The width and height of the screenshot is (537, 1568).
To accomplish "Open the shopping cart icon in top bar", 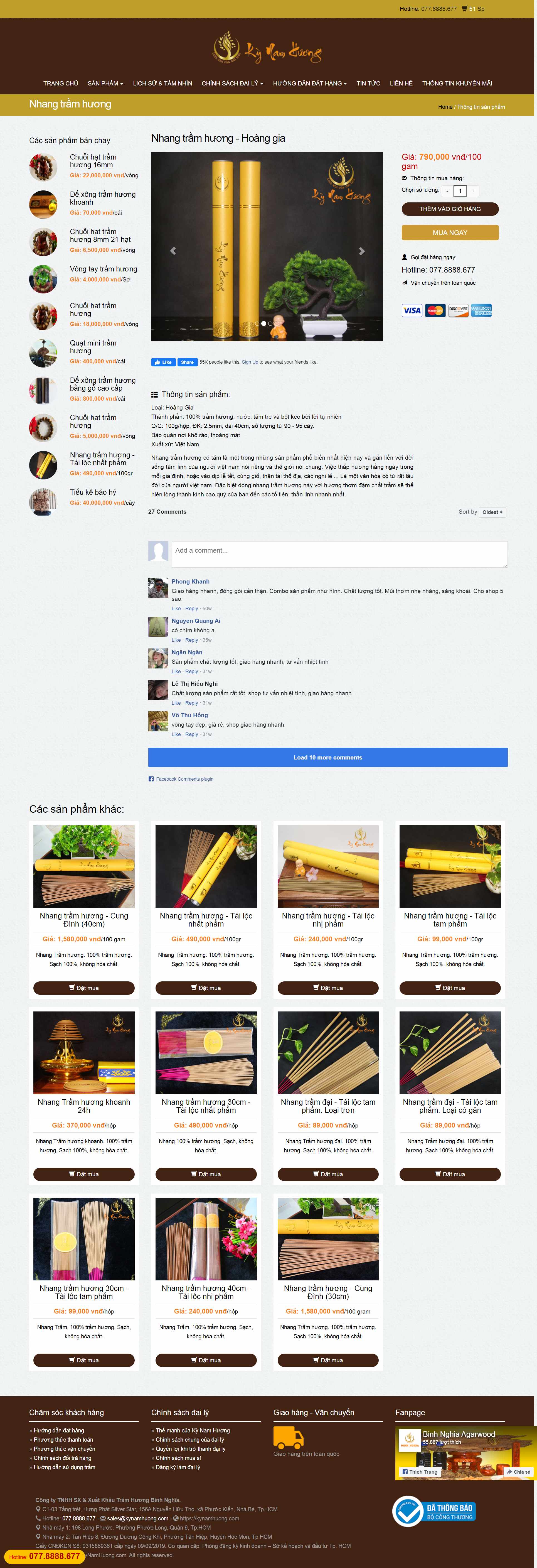I will click(465, 9).
